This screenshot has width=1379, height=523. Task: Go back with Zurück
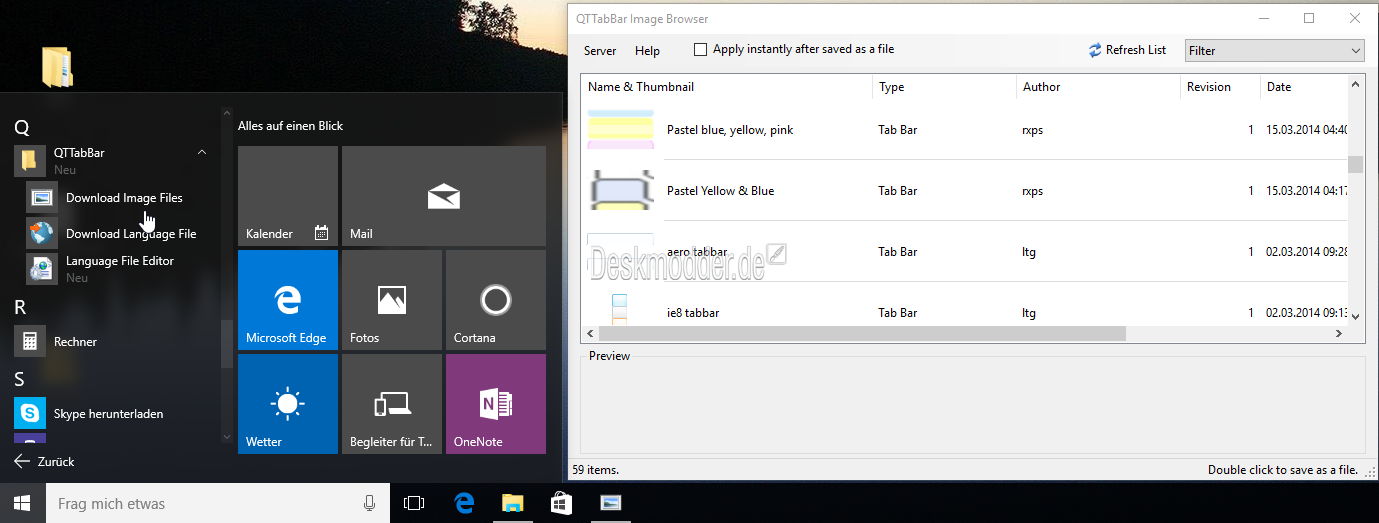(45, 462)
